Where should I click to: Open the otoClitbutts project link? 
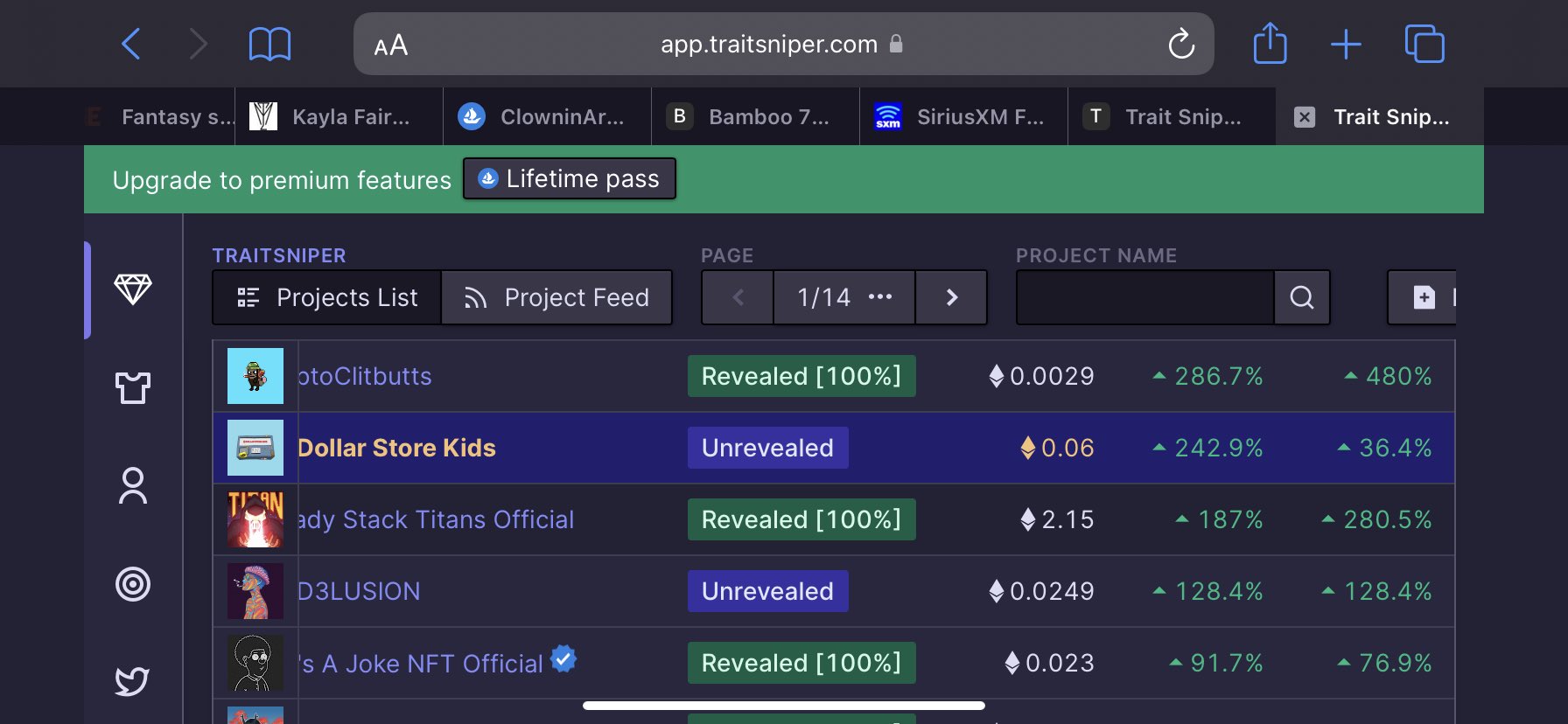point(365,376)
